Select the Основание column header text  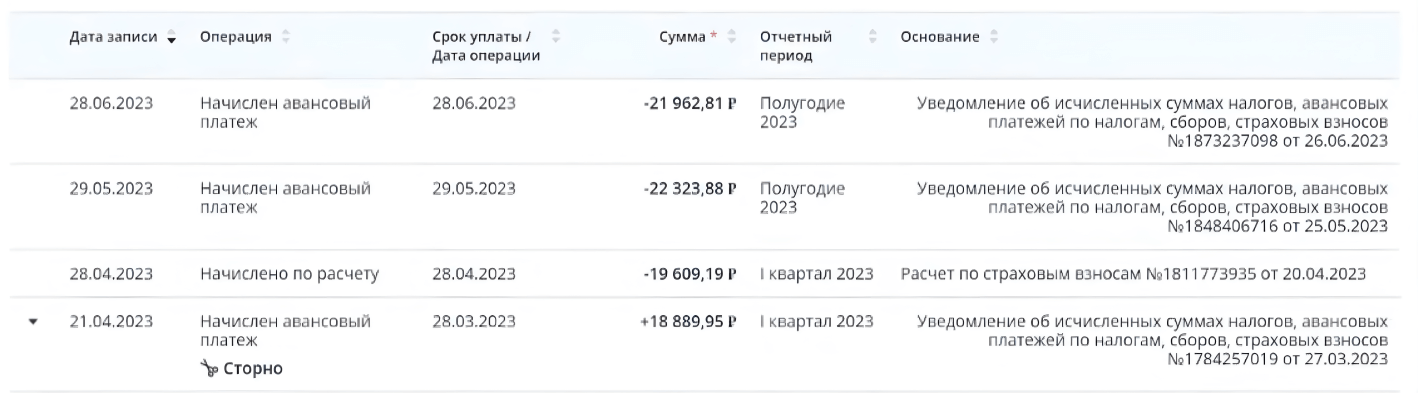pos(941,38)
